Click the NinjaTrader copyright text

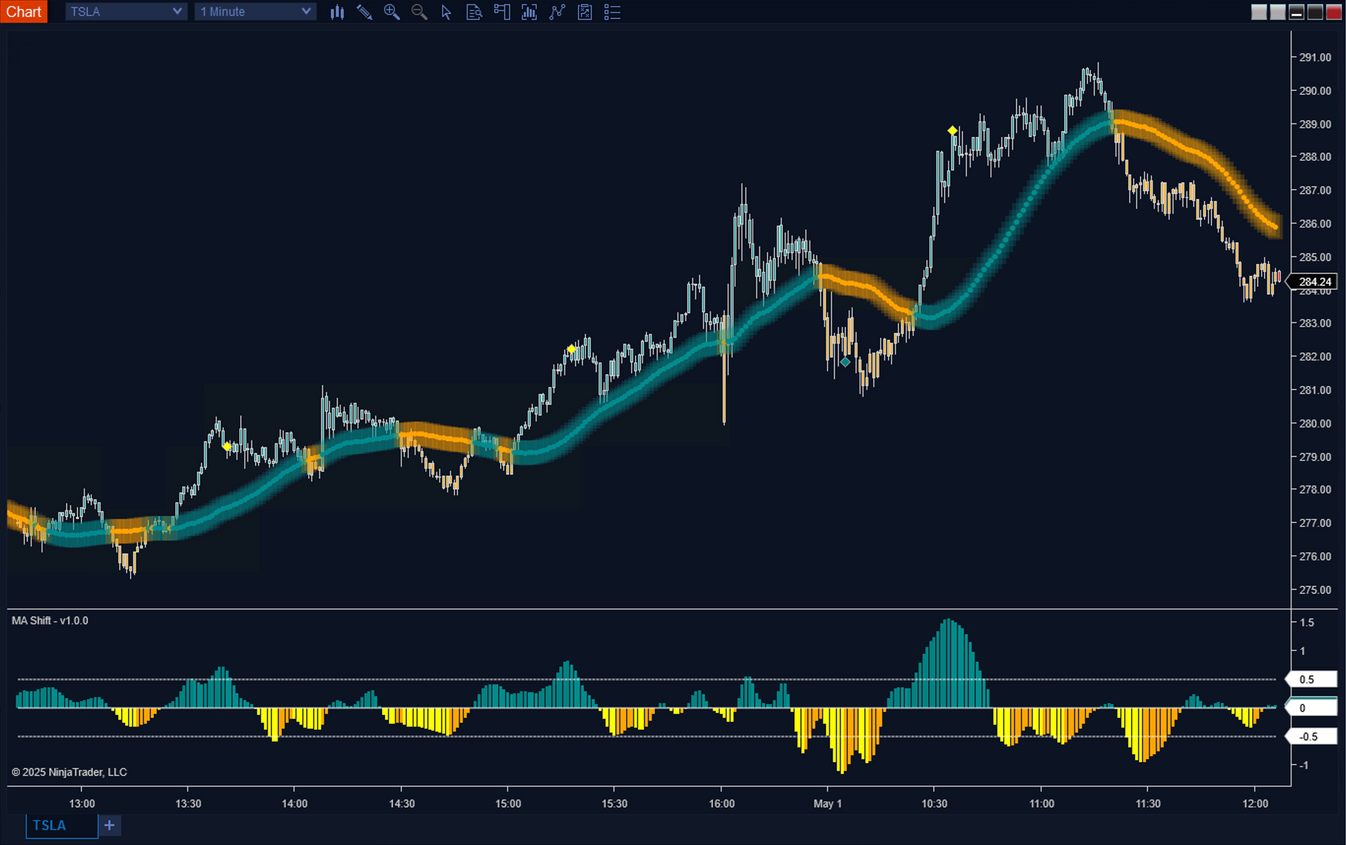coord(68,772)
